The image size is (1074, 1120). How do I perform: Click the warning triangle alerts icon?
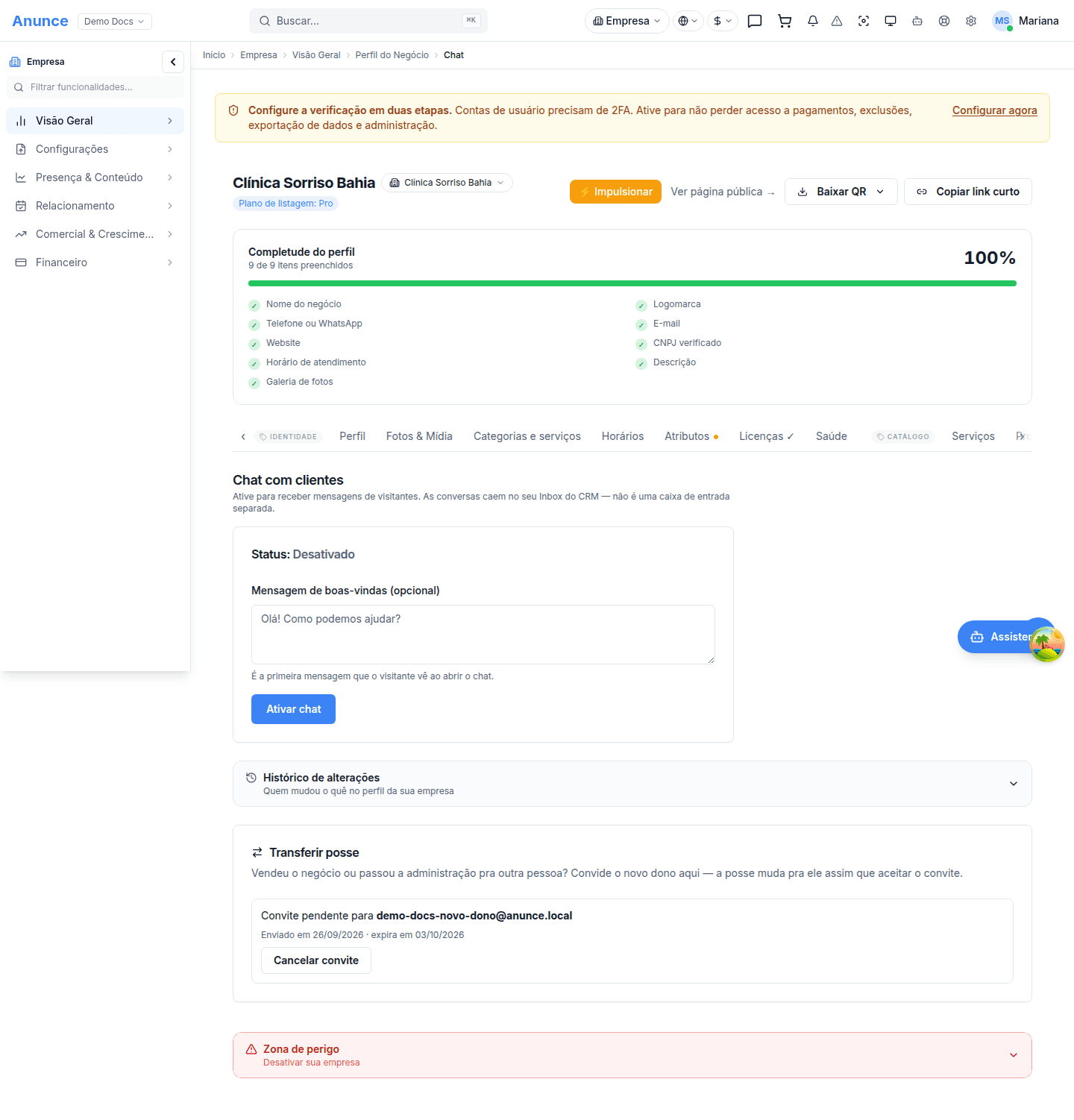(x=837, y=21)
